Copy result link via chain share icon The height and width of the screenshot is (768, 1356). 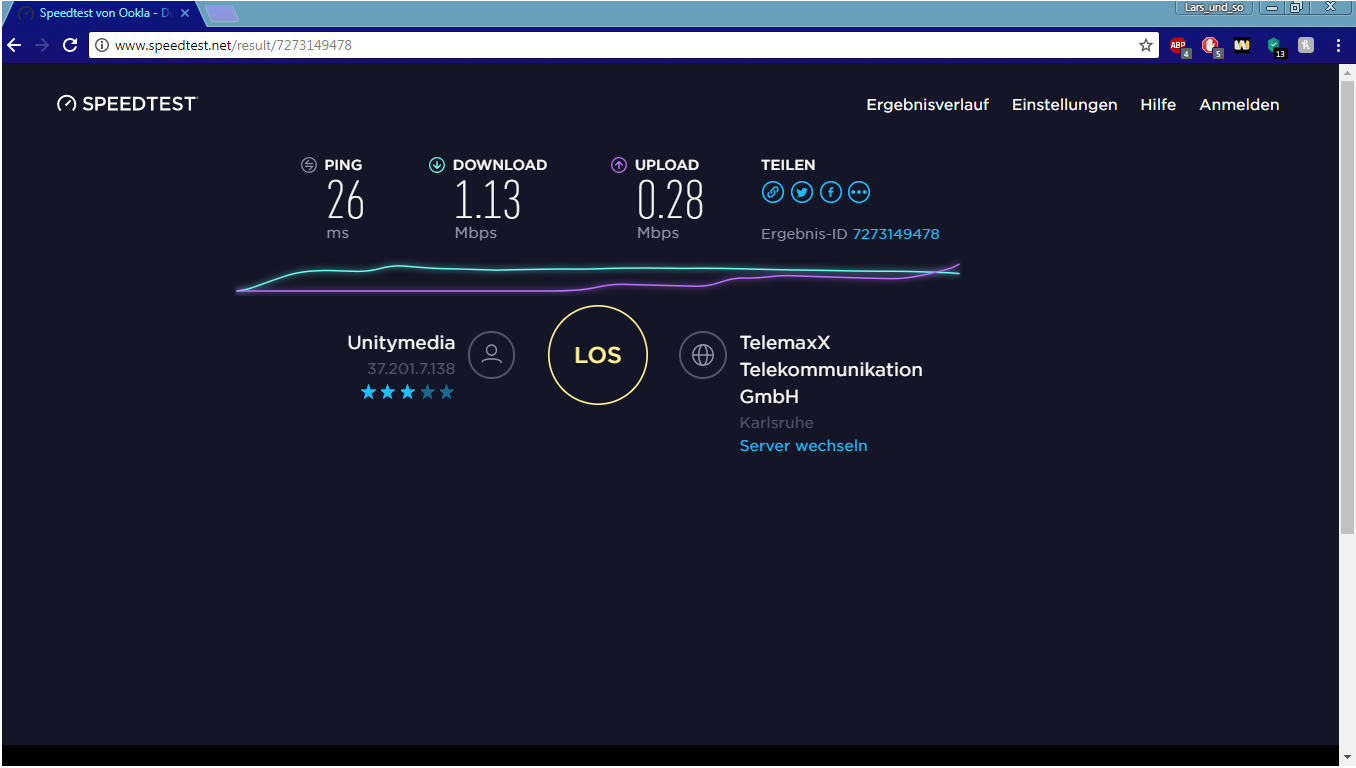tap(773, 192)
